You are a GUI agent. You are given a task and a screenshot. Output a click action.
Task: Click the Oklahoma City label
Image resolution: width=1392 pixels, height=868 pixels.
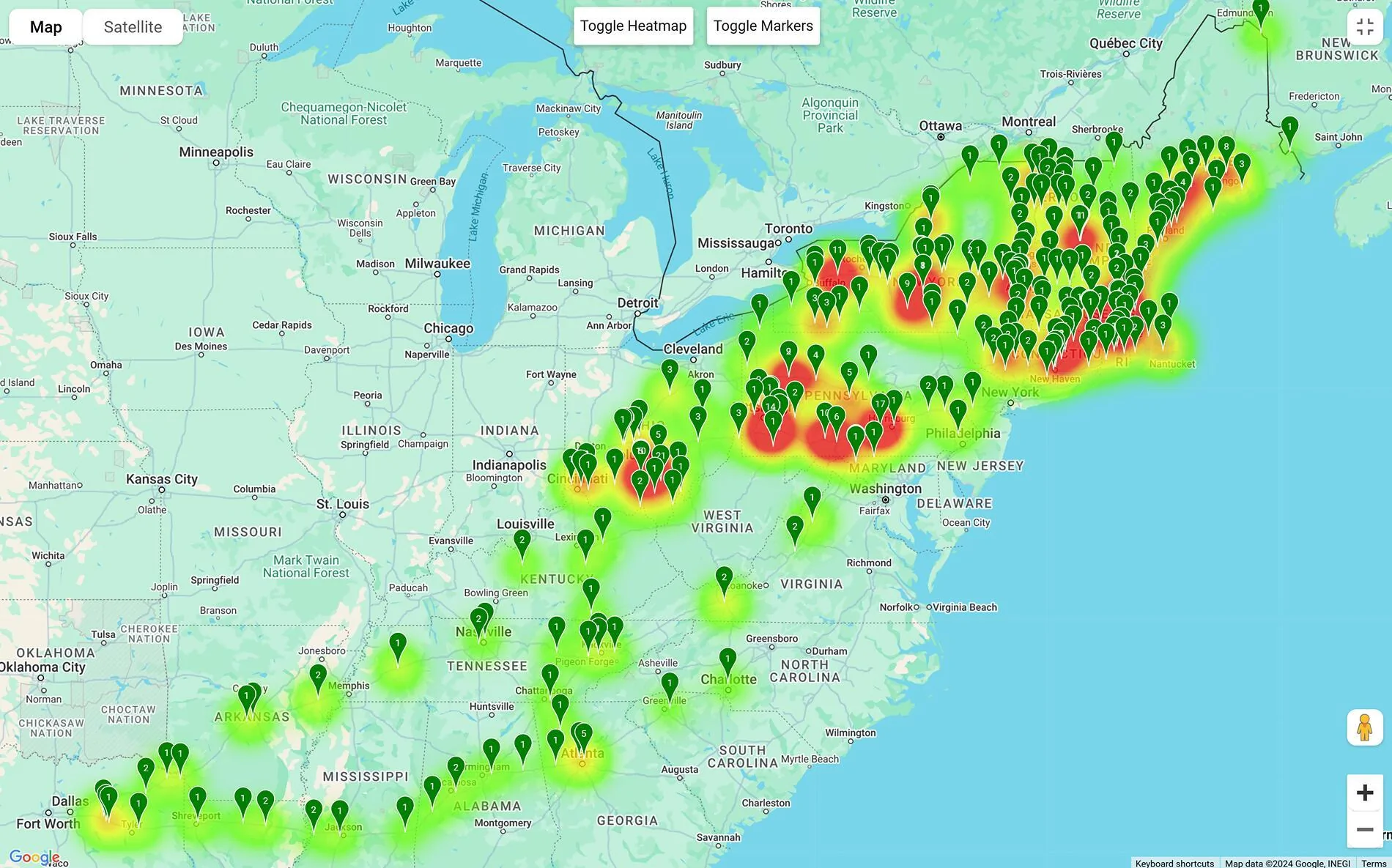point(43,667)
